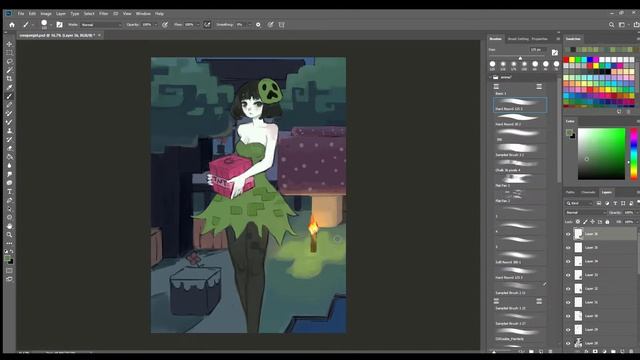Open the Filter menu
640x360 pixels.
pos(104,13)
